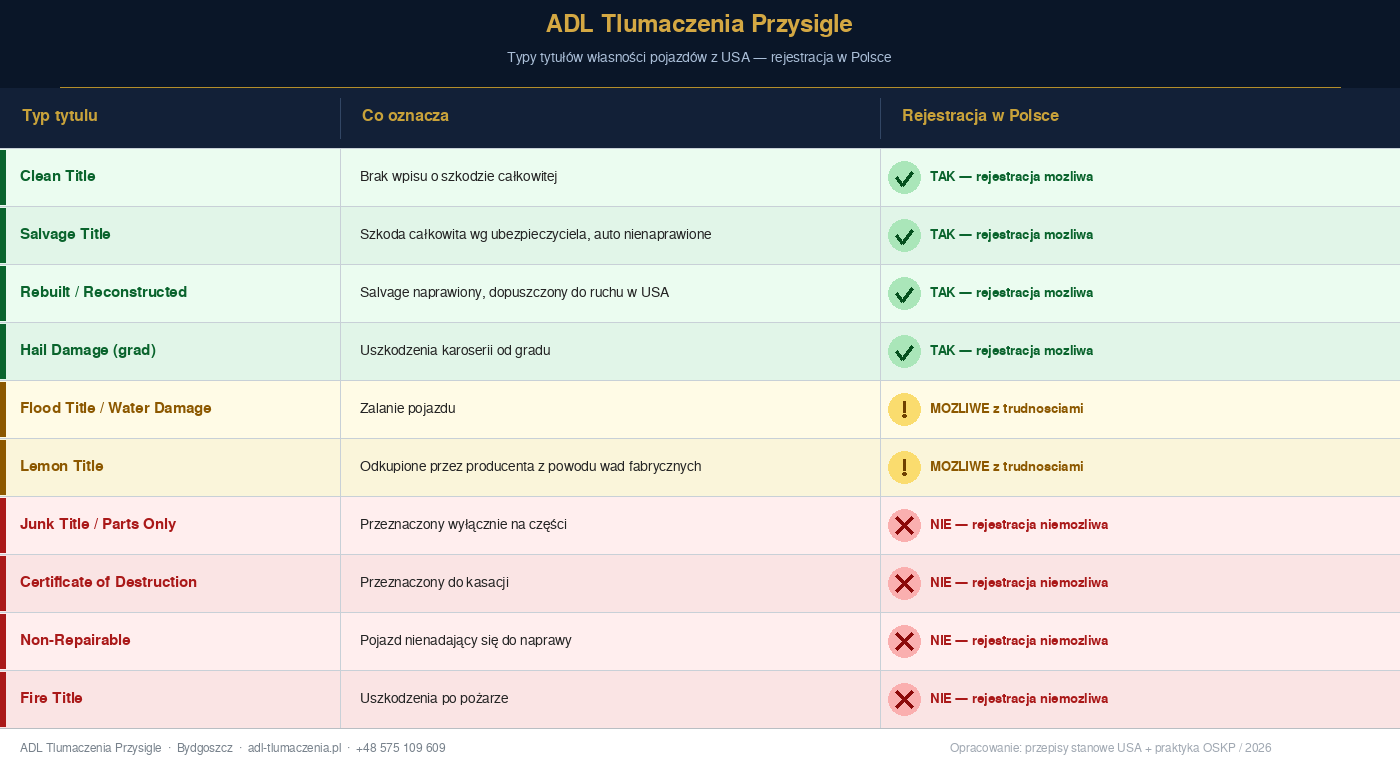Click the red X icon for Fire Title
The width and height of the screenshot is (1400, 776).
904,700
